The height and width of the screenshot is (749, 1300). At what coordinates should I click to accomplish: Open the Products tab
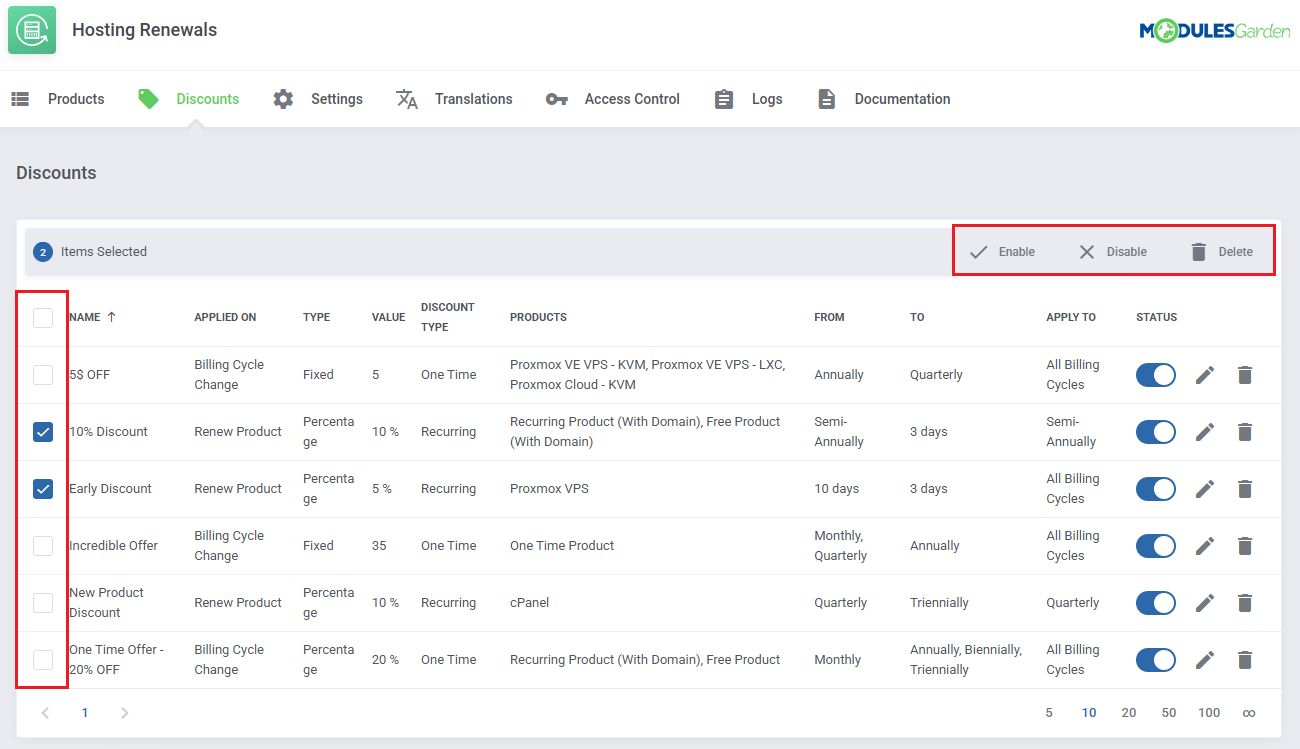58,99
